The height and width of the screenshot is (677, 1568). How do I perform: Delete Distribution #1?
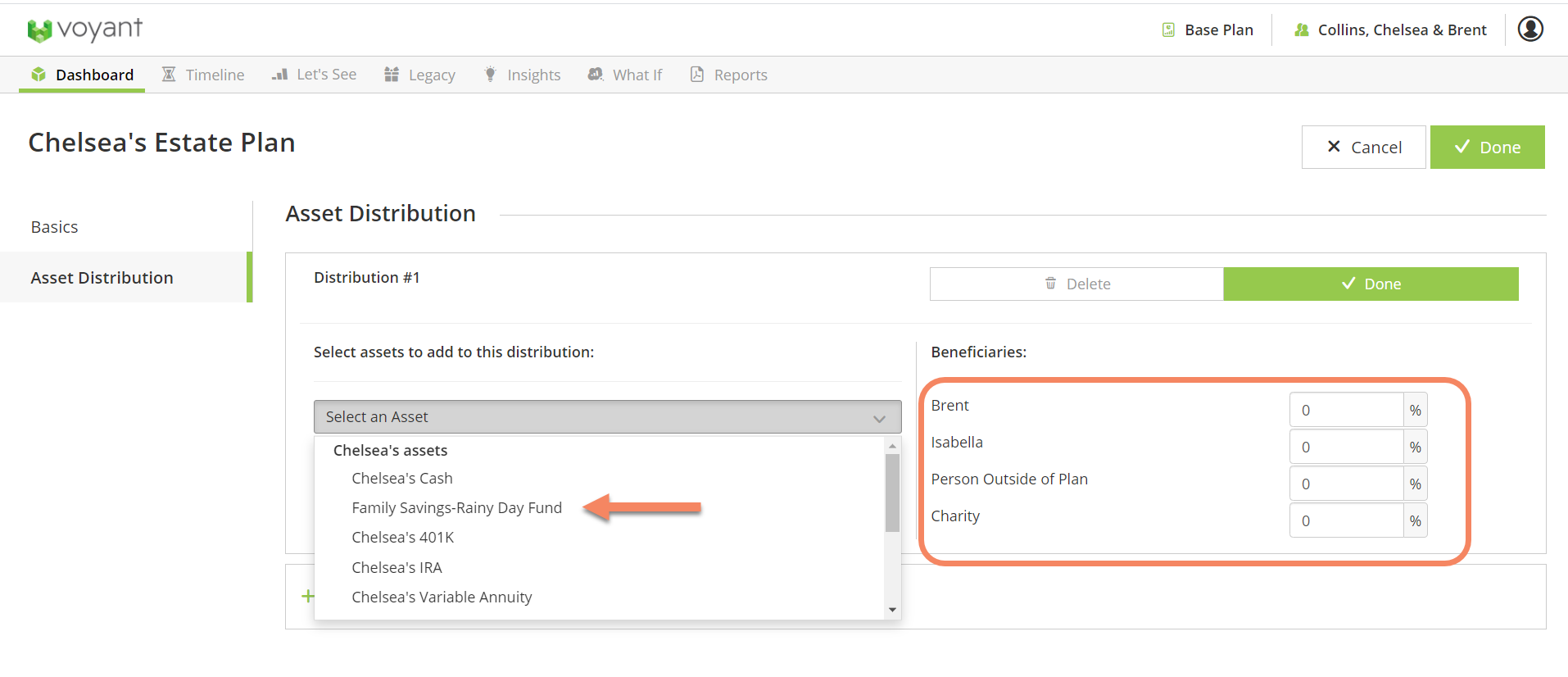click(1076, 284)
